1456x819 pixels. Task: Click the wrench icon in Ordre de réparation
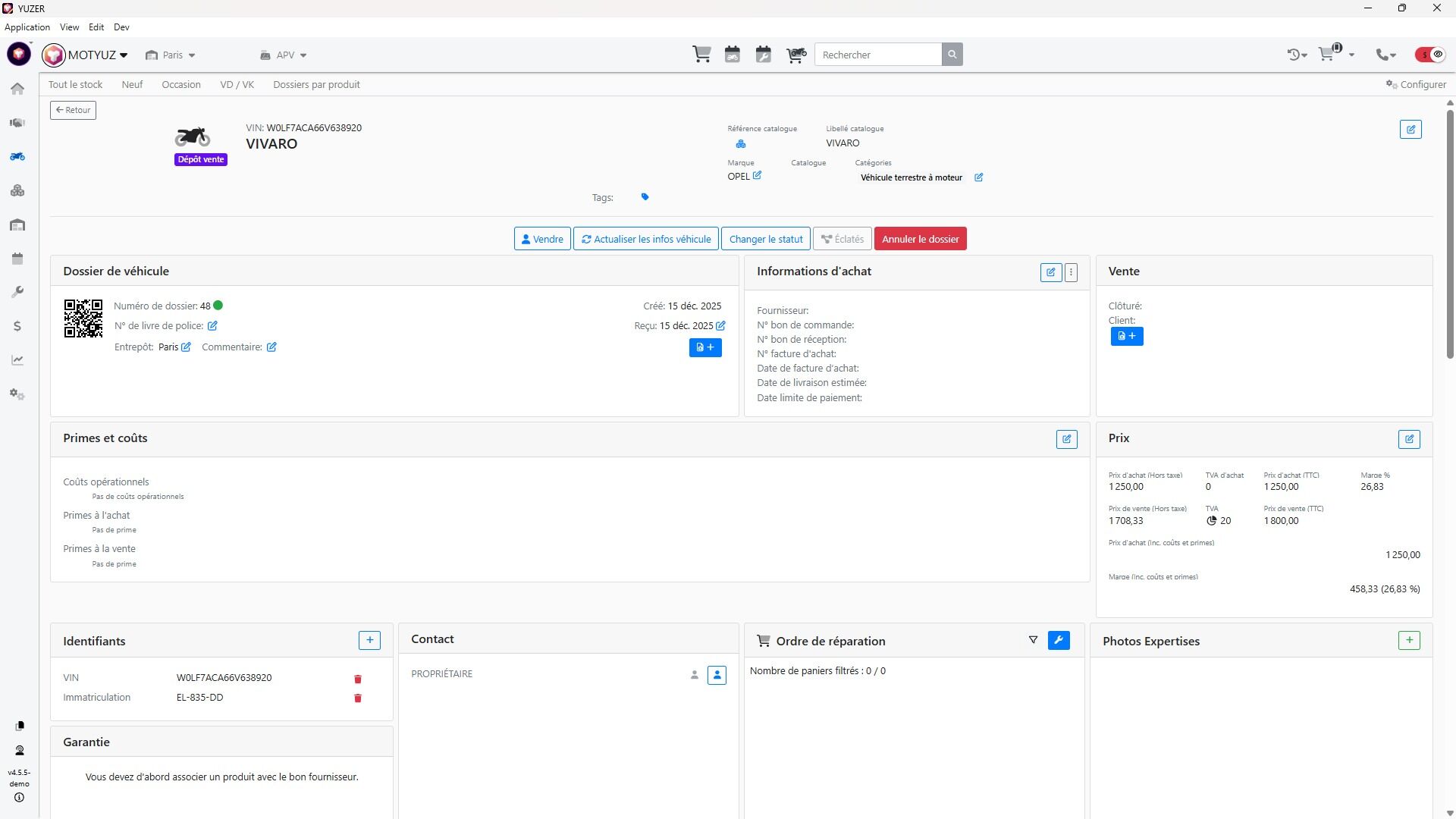coord(1059,641)
